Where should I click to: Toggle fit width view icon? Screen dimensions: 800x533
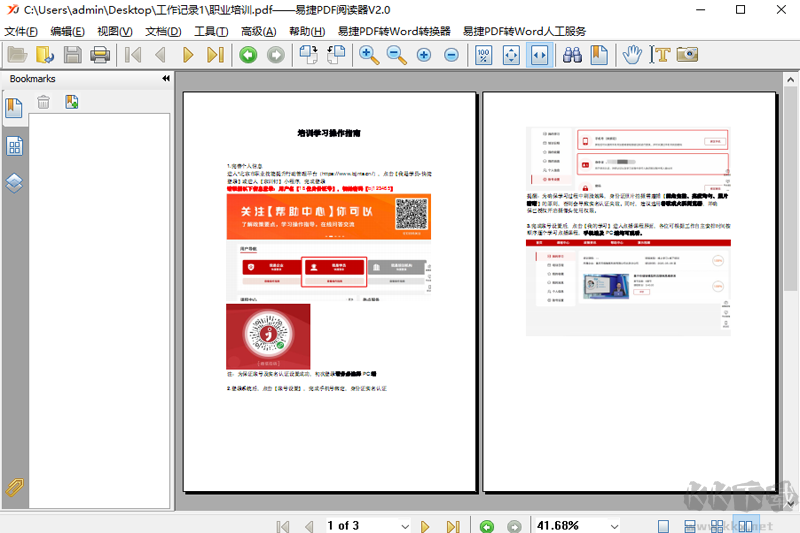coord(539,55)
